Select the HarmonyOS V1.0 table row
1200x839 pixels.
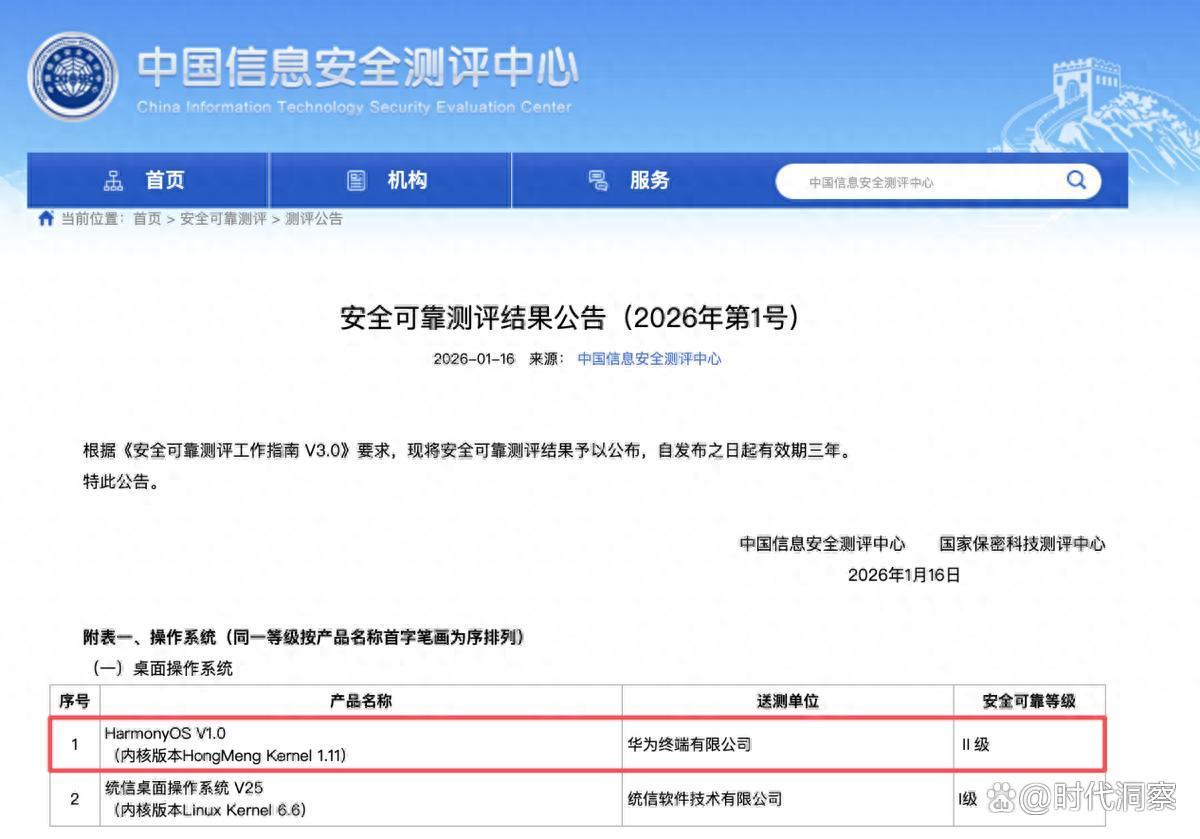click(x=360, y=744)
